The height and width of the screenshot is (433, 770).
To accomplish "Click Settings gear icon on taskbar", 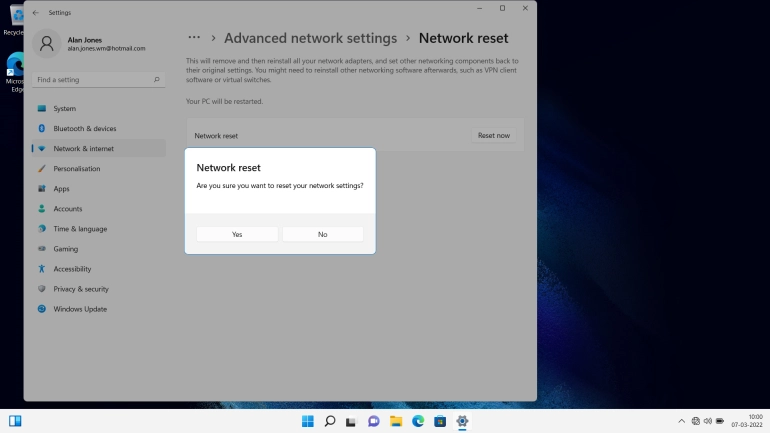I will [462, 421].
